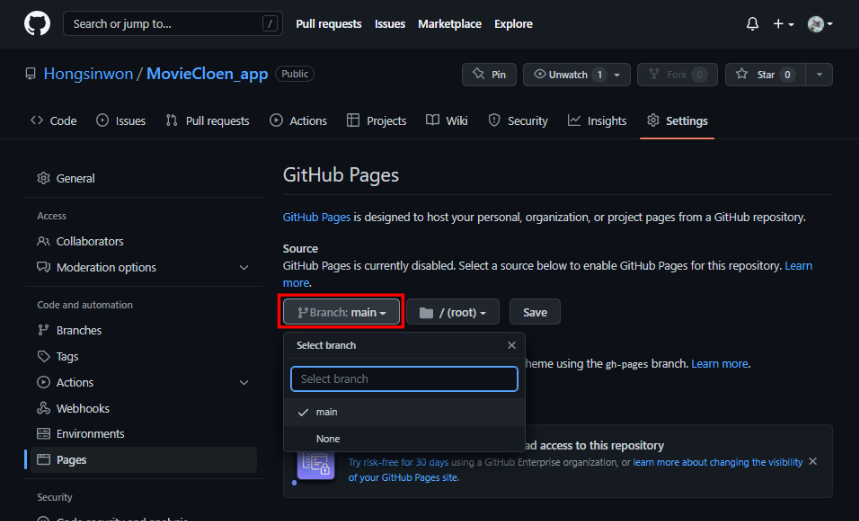
Task: Click the gear icon next to General
Action: click(43, 178)
